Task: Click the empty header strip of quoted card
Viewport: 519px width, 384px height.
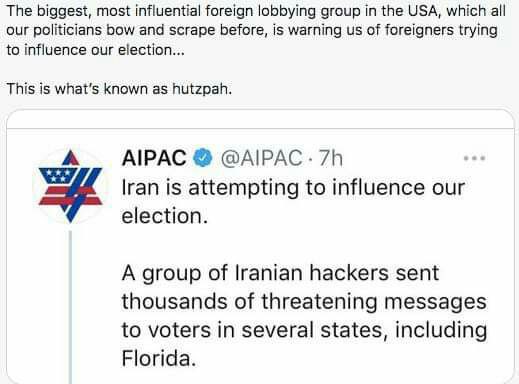Action: click(260, 119)
